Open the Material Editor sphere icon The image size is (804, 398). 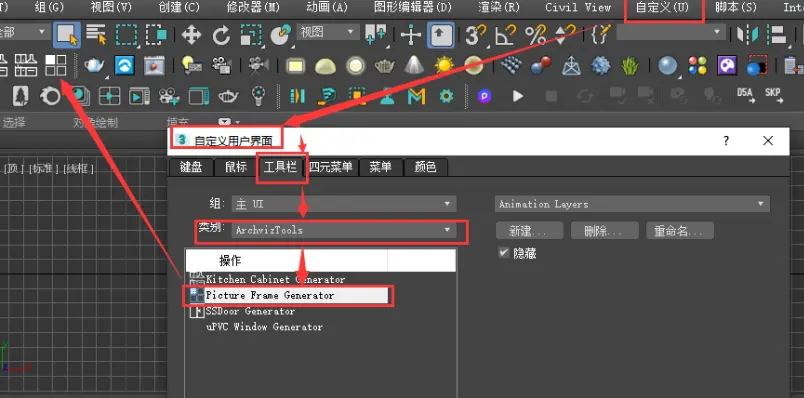pos(667,66)
